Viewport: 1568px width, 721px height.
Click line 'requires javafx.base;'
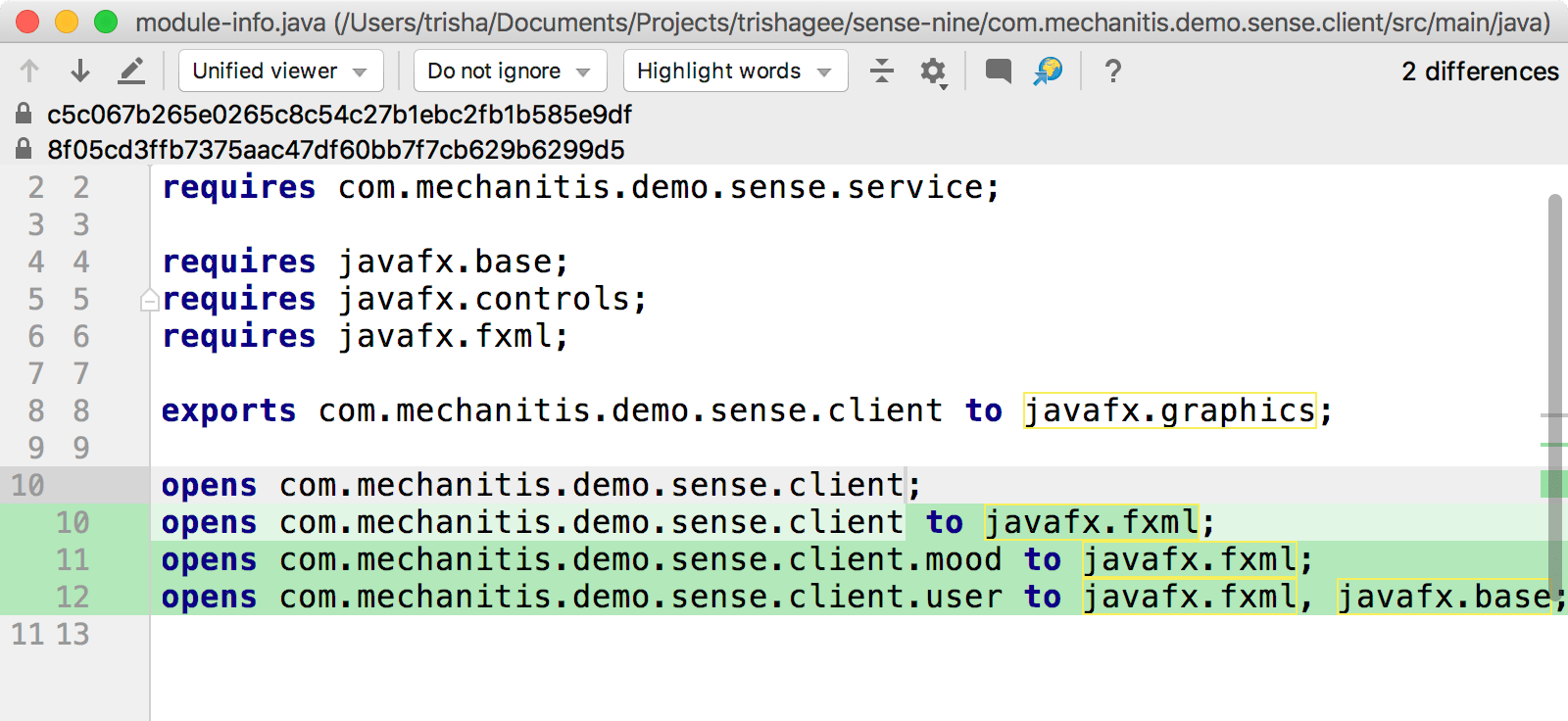point(365,262)
